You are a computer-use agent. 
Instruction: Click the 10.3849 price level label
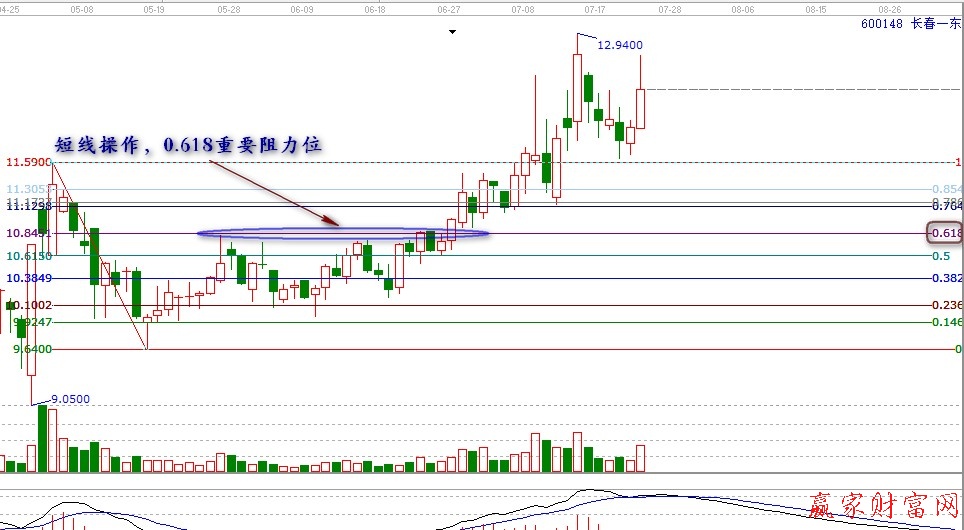[29, 278]
